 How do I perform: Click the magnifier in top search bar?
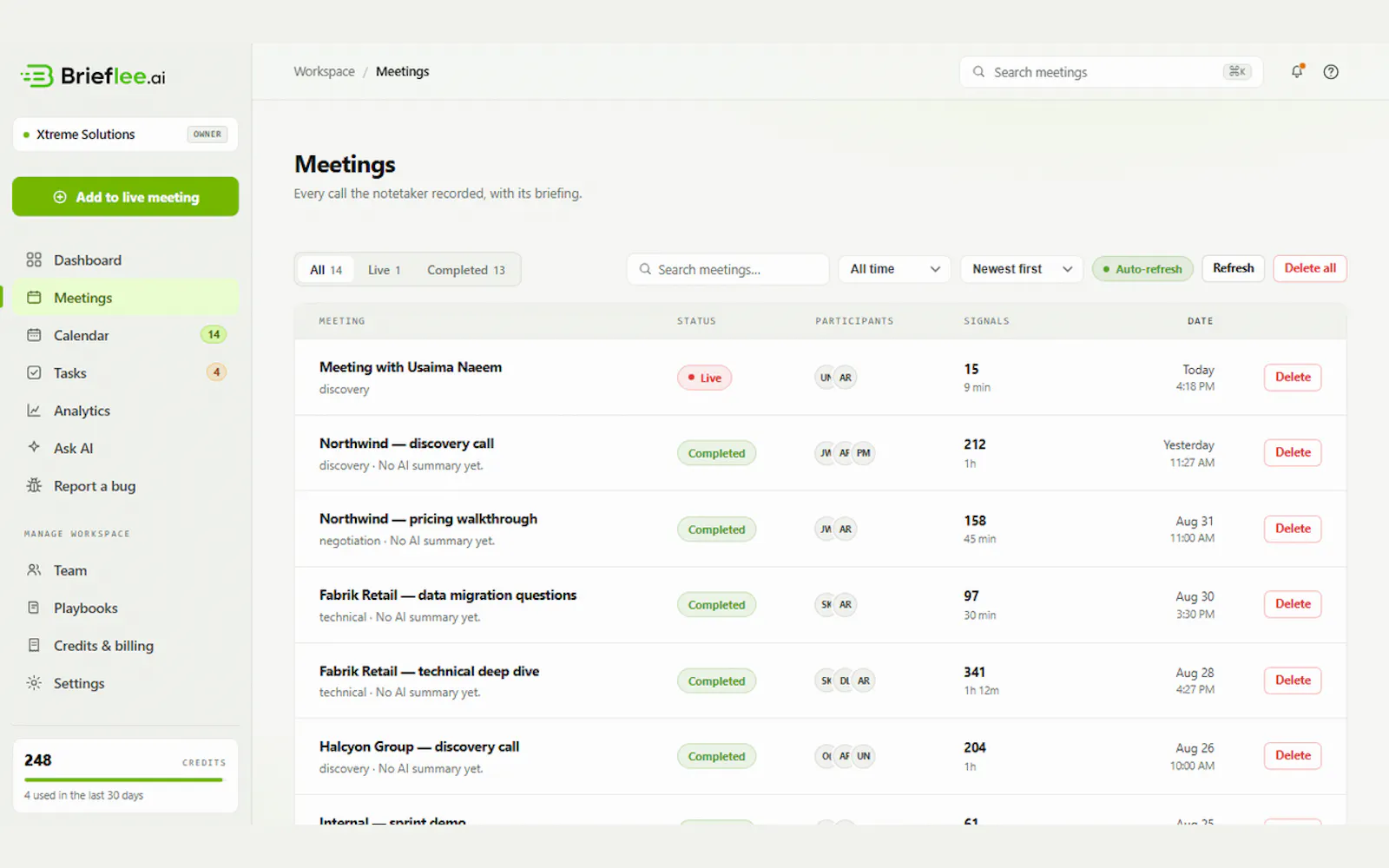click(x=978, y=72)
